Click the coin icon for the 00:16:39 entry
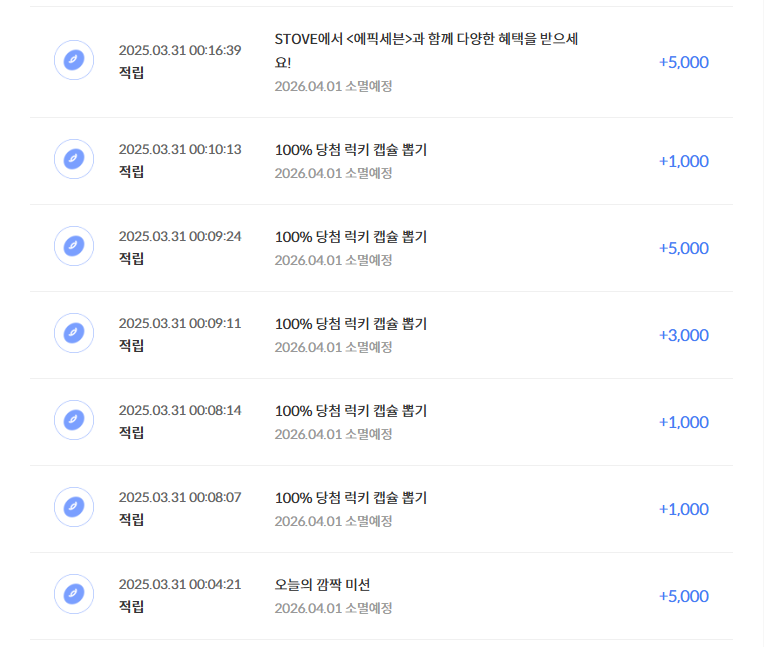 74,60
